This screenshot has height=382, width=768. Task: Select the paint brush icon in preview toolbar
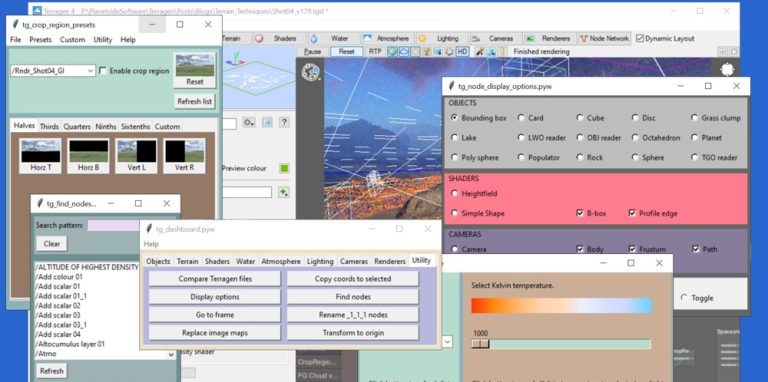480,51
